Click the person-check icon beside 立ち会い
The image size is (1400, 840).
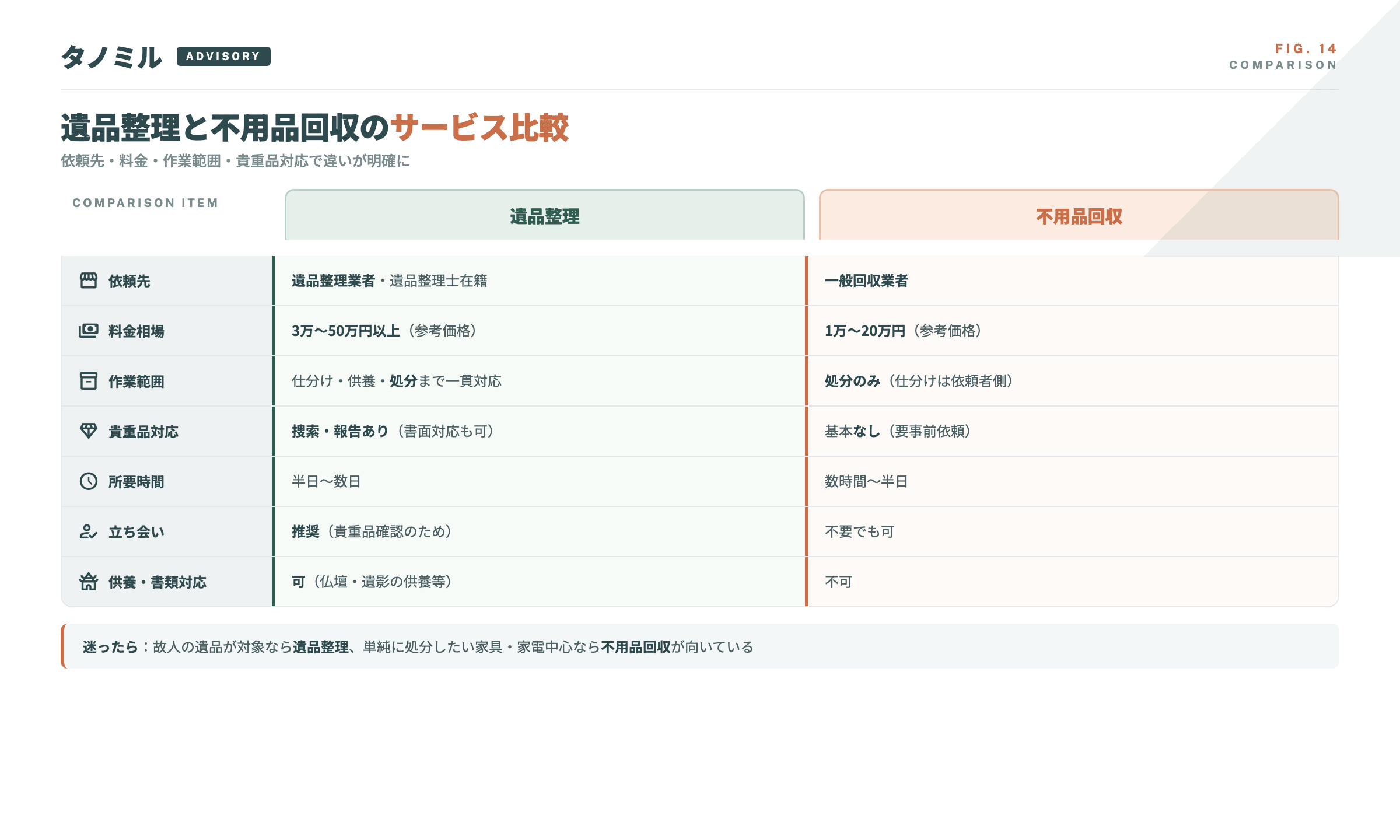tap(89, 531)
